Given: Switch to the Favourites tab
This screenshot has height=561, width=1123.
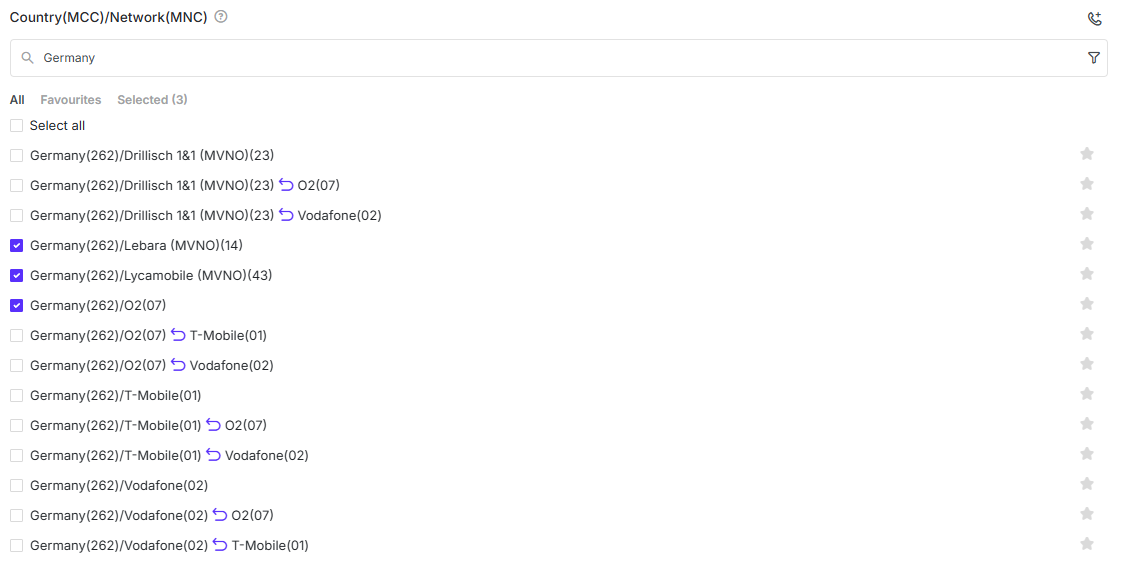Looking at the screenshot, I should (70, 100).
